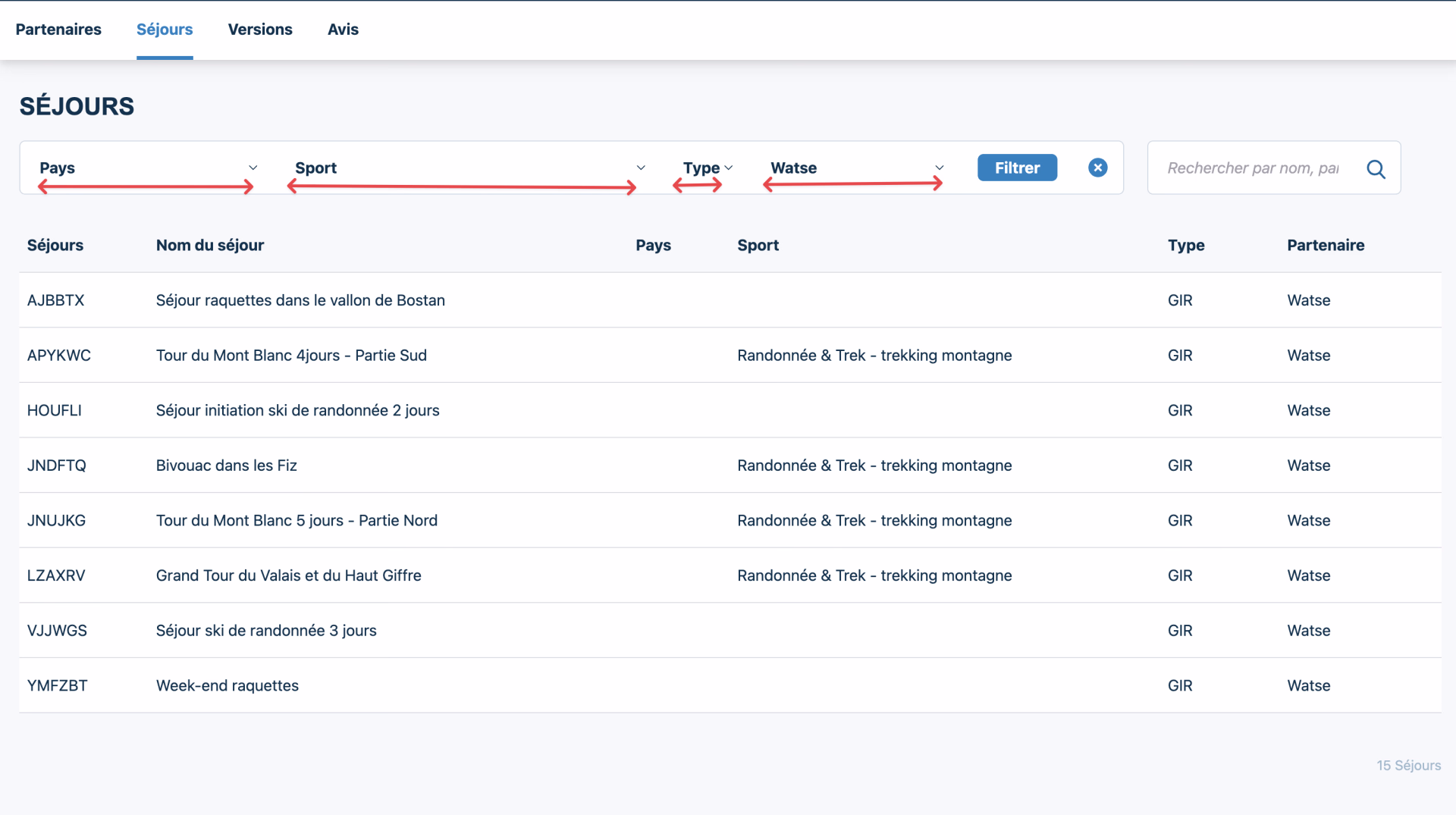Open the Watse partner dropdown
Screen dimensions: 1456x815
[856, 168]
